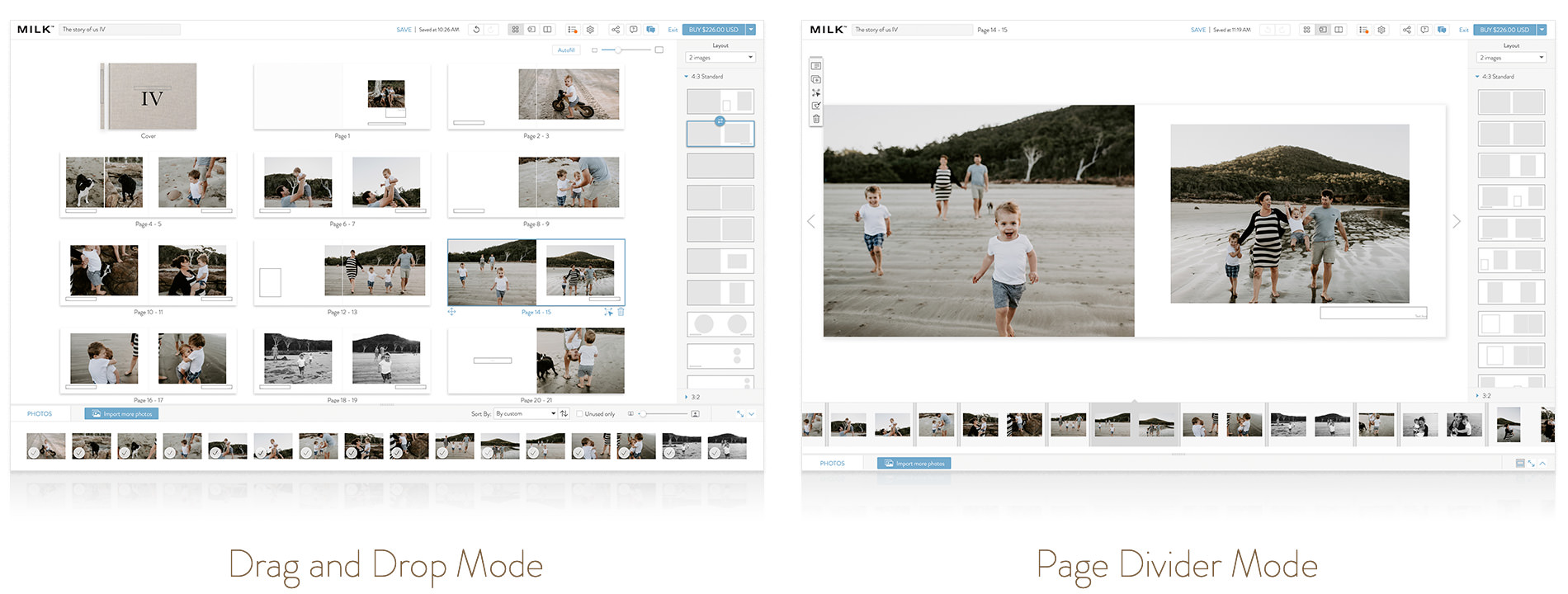Select page divider view icon in left window
This screenshot has width=1568, height=594.
[547, 30]
